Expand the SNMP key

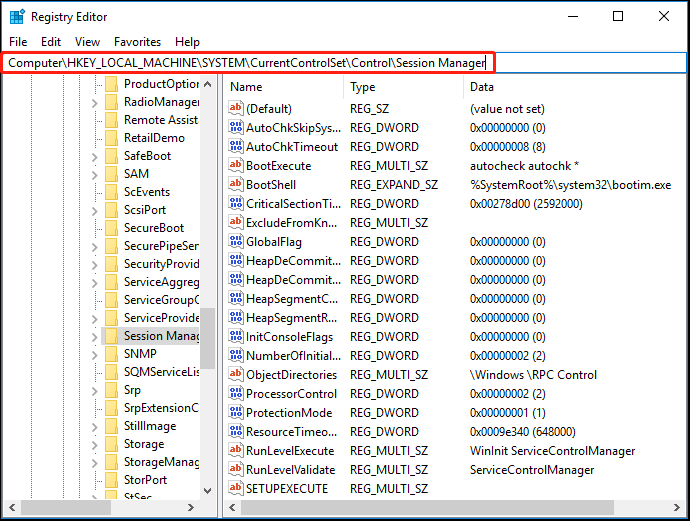tap(94, 355)
